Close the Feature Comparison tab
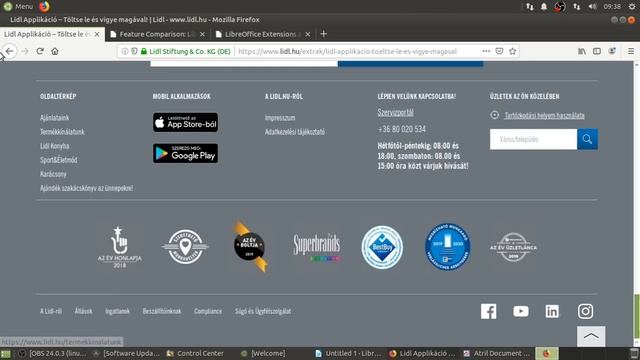 coord(202,34)
